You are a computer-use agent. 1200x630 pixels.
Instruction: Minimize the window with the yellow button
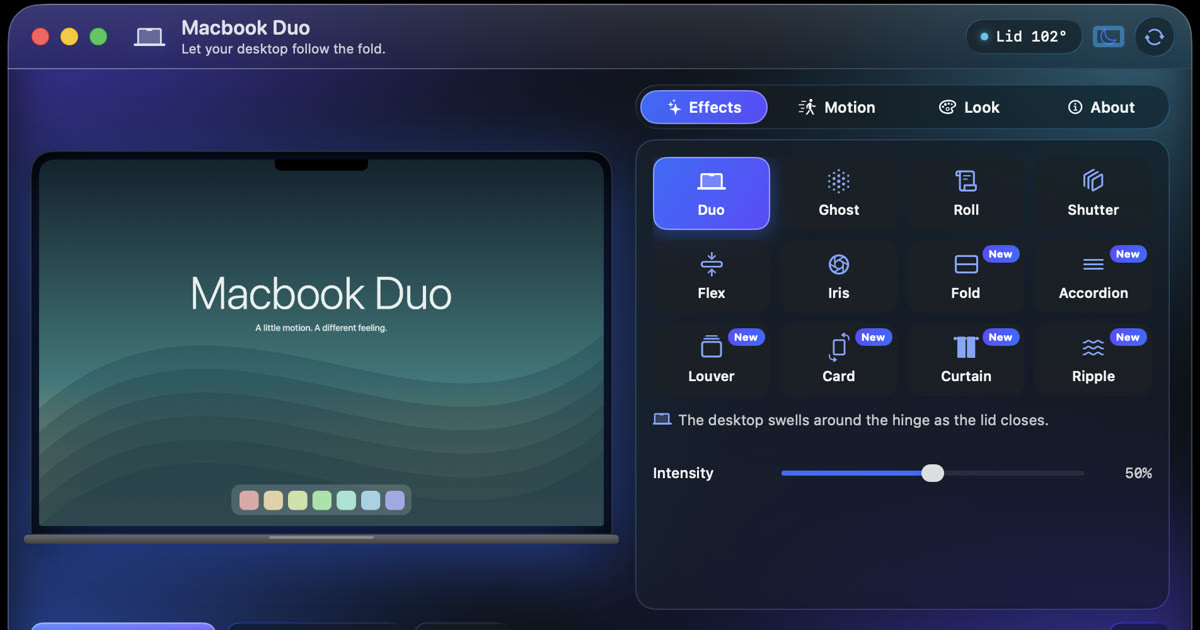tap(69, 37)
